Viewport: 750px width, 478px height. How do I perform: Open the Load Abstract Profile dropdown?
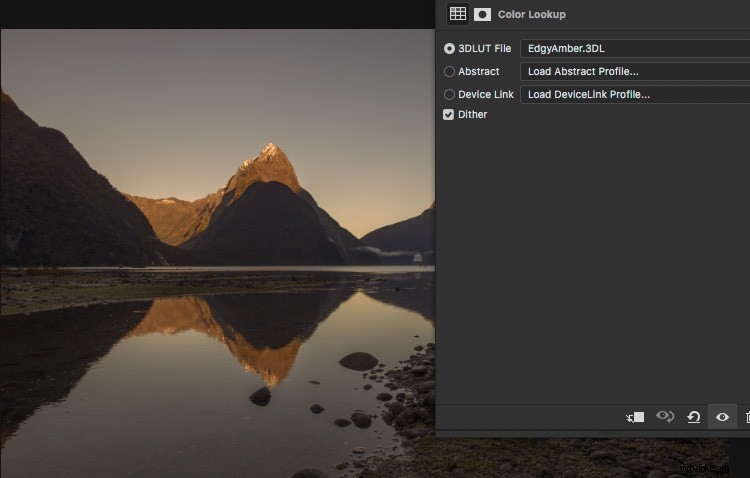[635, 71]
